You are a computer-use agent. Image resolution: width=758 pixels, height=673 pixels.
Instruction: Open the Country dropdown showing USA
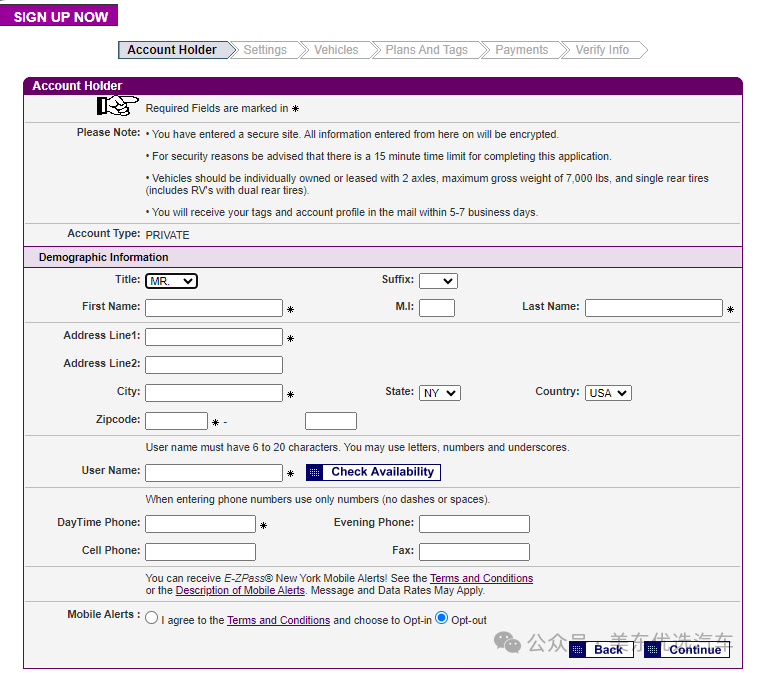[608, 393]
